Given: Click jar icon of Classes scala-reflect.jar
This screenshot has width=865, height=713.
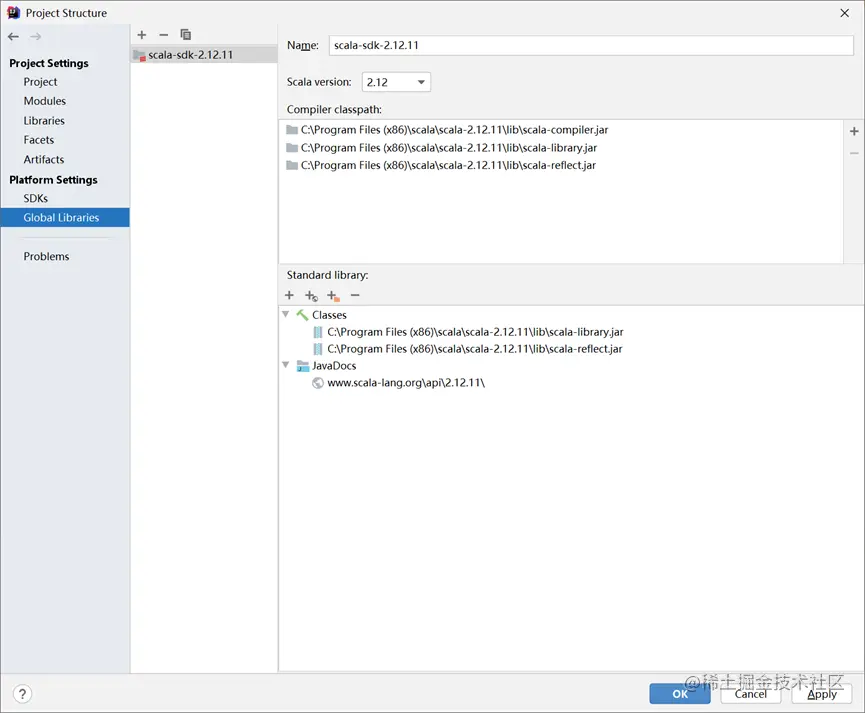Looking at the screenshot, I should (318, 349).
